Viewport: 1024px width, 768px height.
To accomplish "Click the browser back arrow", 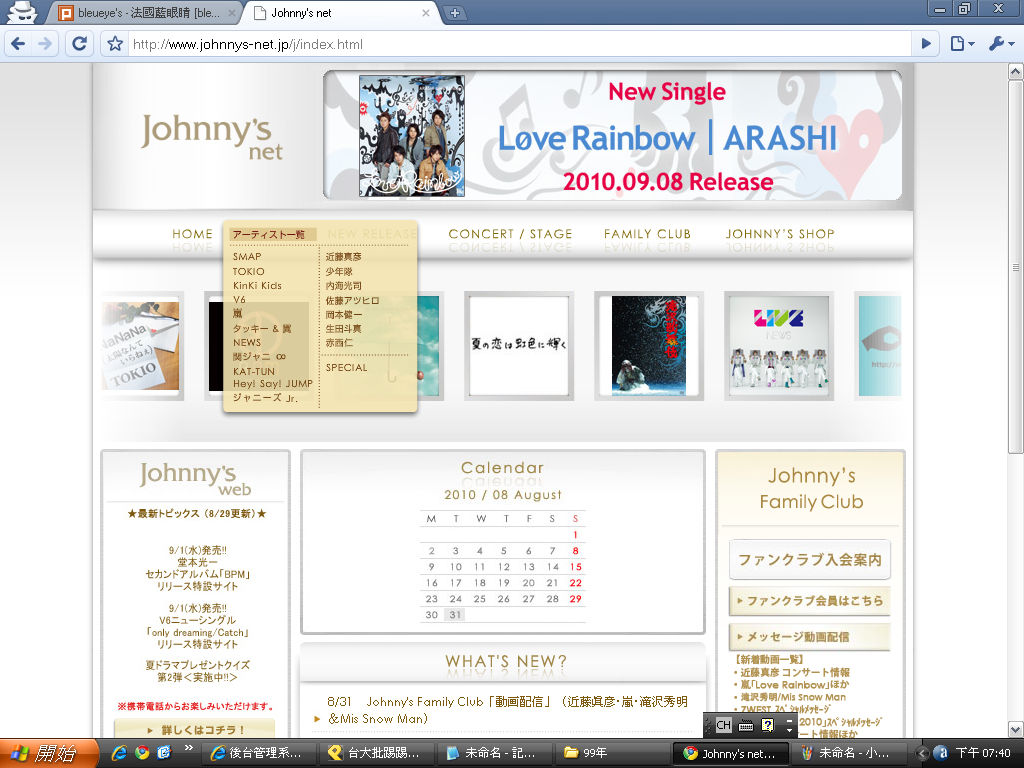I will pos(18,44).
